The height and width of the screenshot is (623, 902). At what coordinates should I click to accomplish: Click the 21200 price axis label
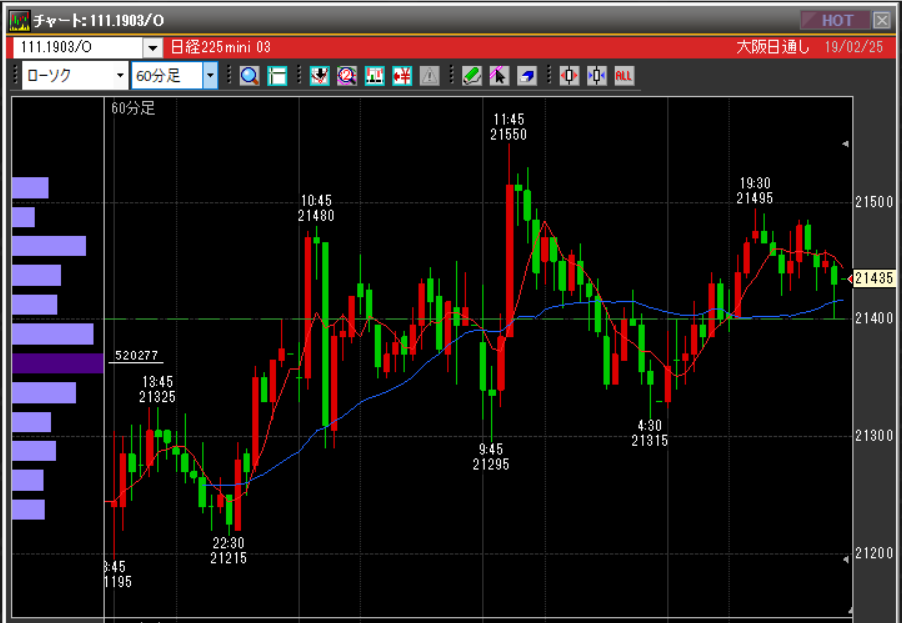pos(874,553)
